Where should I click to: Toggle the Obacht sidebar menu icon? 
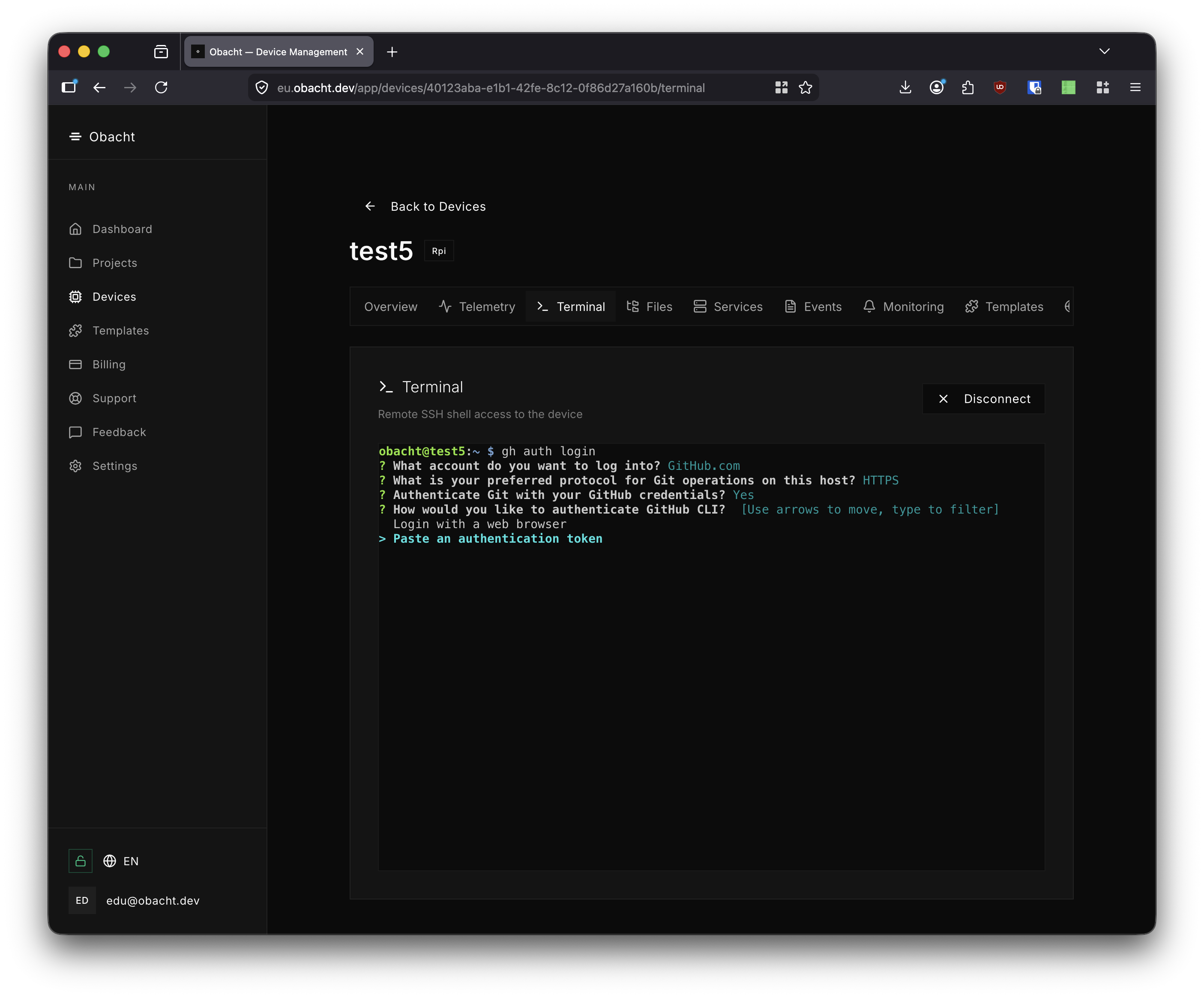[75, 137]
